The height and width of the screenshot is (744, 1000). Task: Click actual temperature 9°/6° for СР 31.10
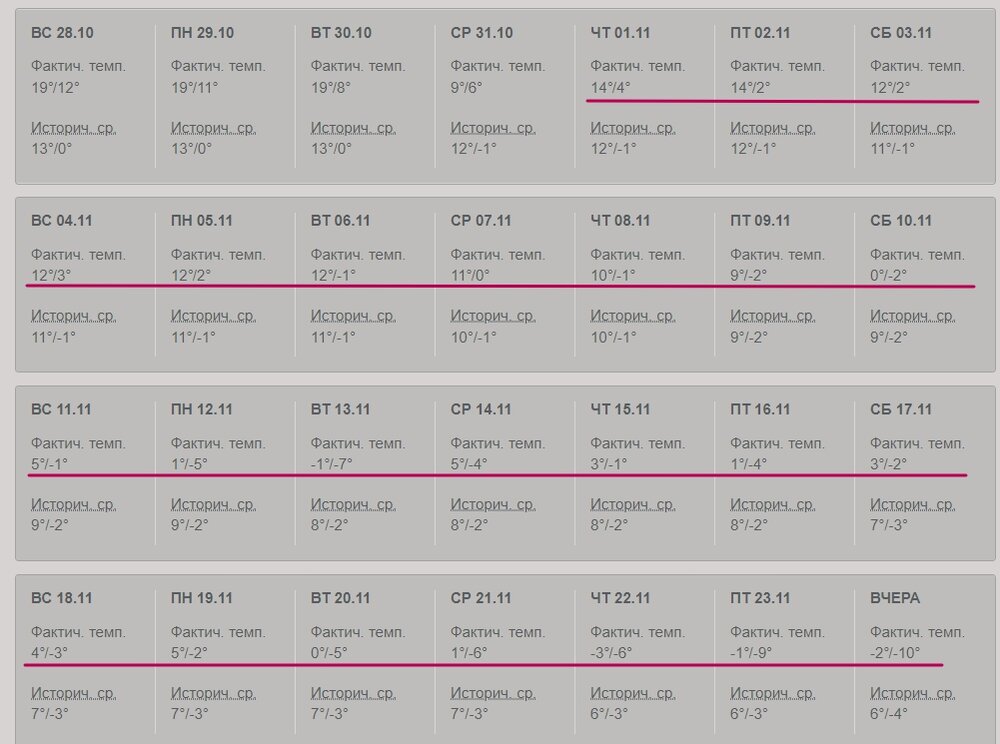pos(466,87)
